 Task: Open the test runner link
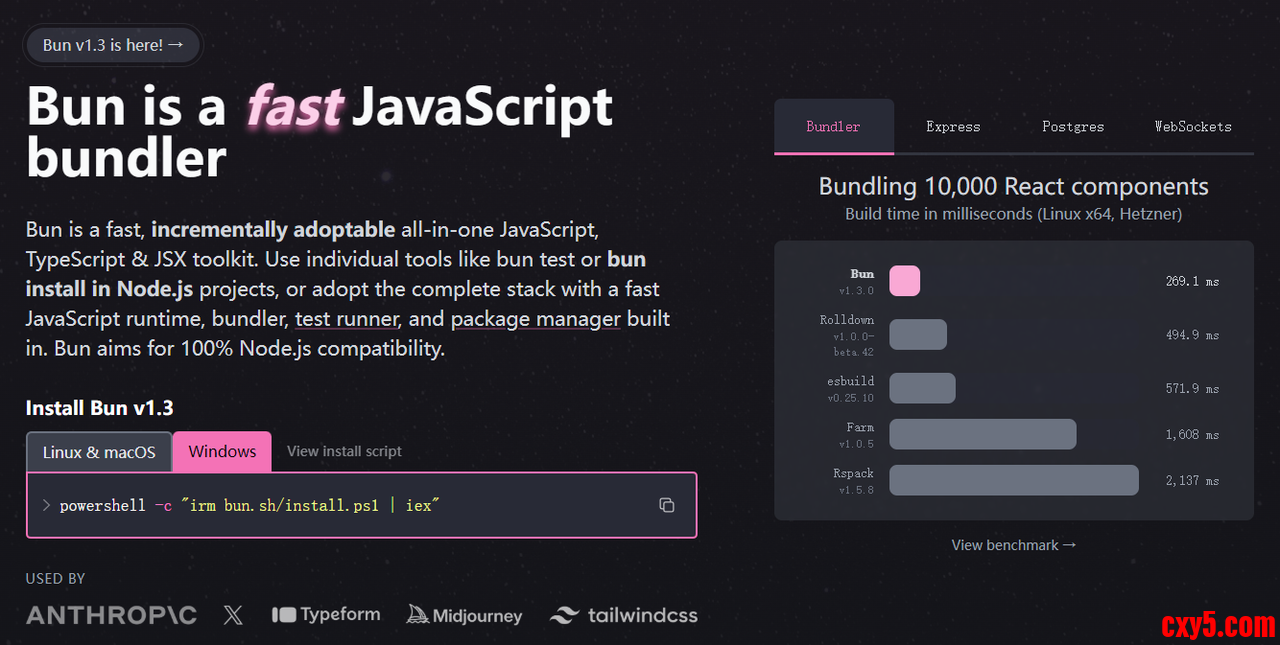click(x=347, y=320)
